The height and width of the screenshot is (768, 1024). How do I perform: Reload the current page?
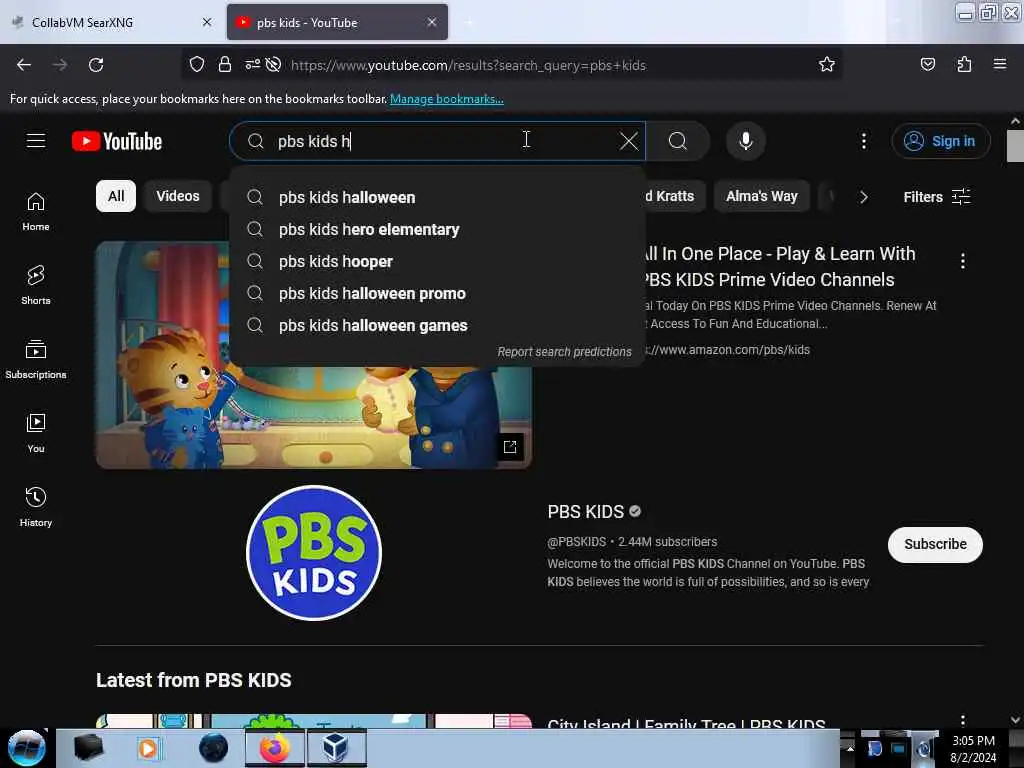[x=96, y=65]
